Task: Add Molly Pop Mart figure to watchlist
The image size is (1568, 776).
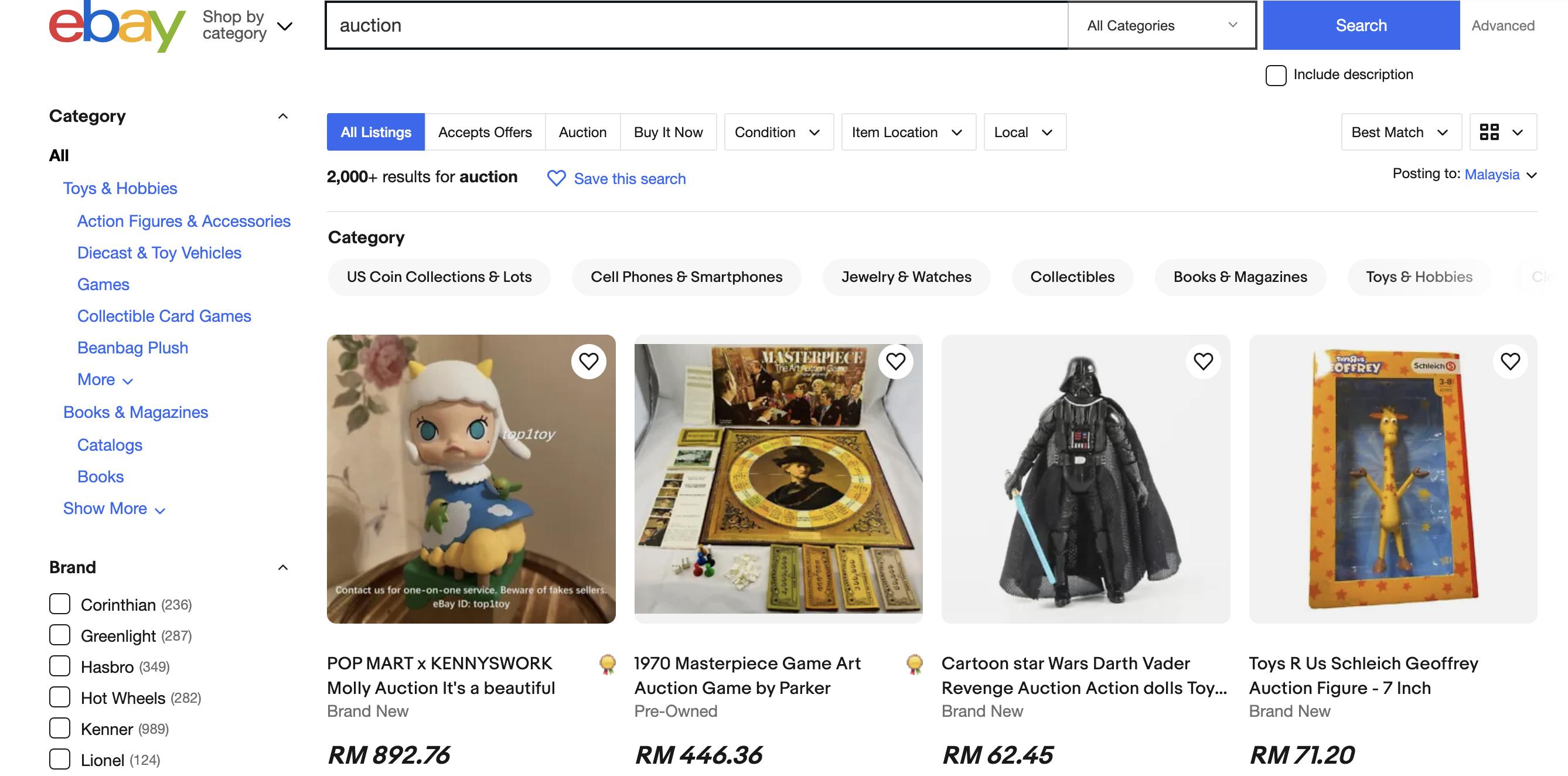Action: click(588, 362)
